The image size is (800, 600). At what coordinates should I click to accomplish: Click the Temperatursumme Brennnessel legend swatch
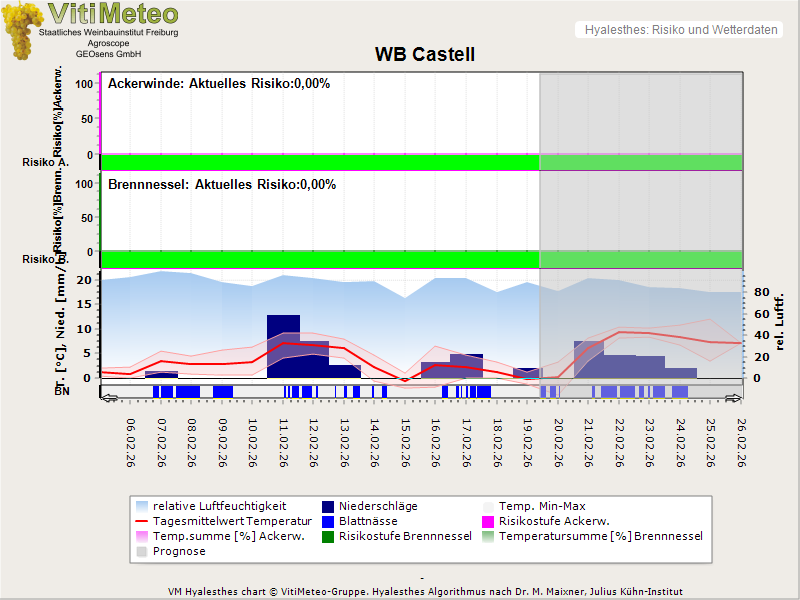[x=487, y=536]
